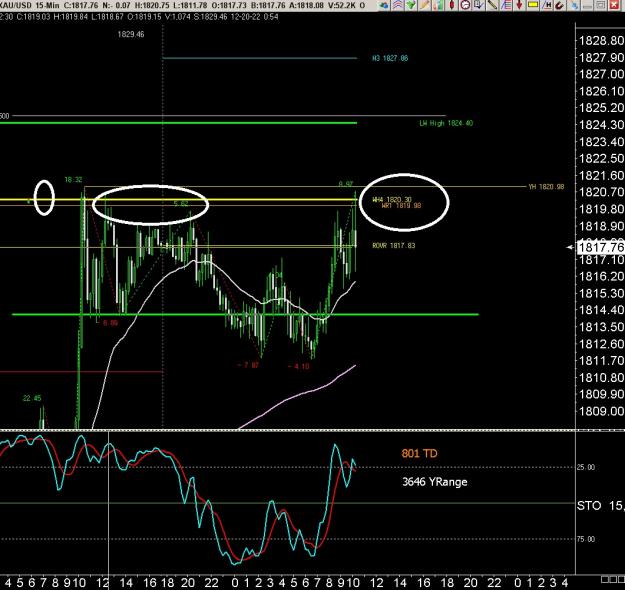Image resolution: width=625 pixels, height=590 pixels.
Task: Click the first small box at chart bottom right
Action: pyautogui.click(x=603, y=579)
